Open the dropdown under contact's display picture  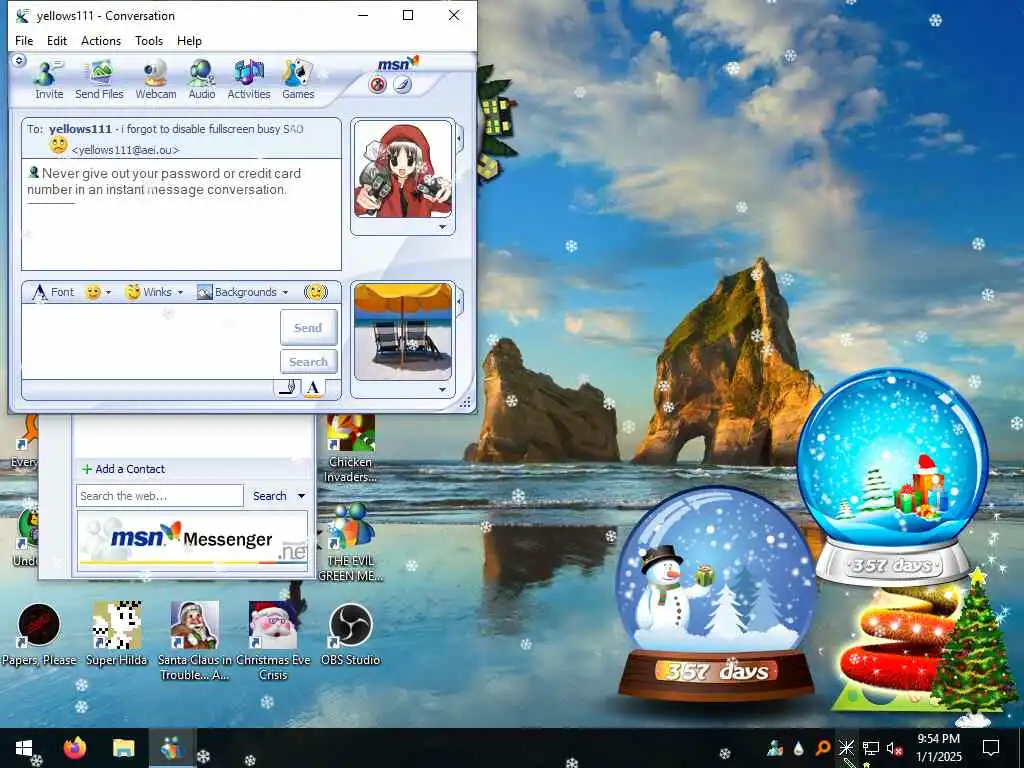[442, 227]
